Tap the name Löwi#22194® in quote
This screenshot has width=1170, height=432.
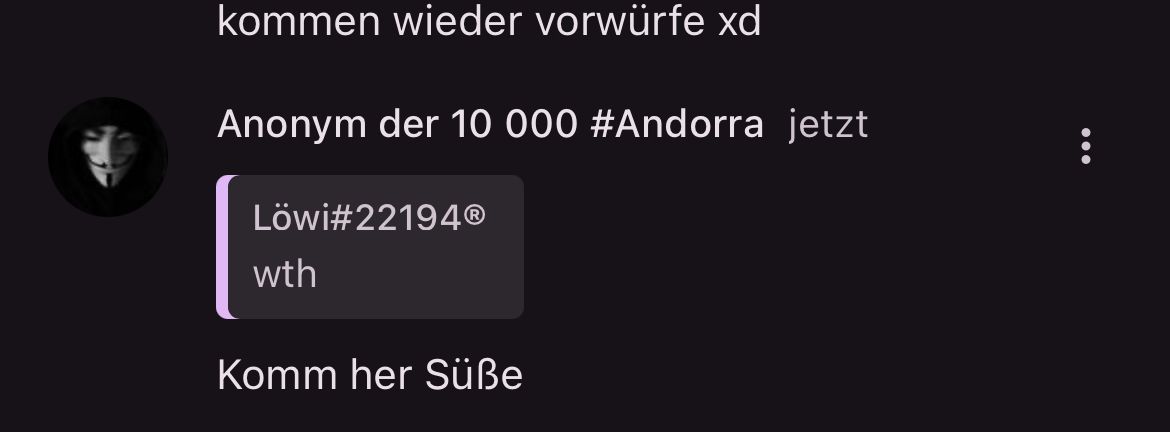point(369,219)
